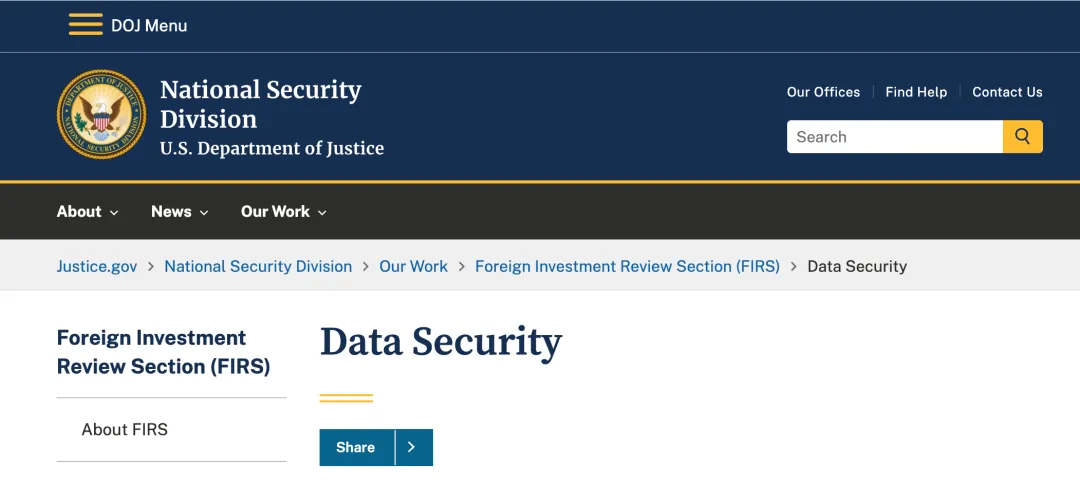1080x482 pixels.
Task: Navigate to Justice.gov breadcrumb
Action: pos(97,266)
